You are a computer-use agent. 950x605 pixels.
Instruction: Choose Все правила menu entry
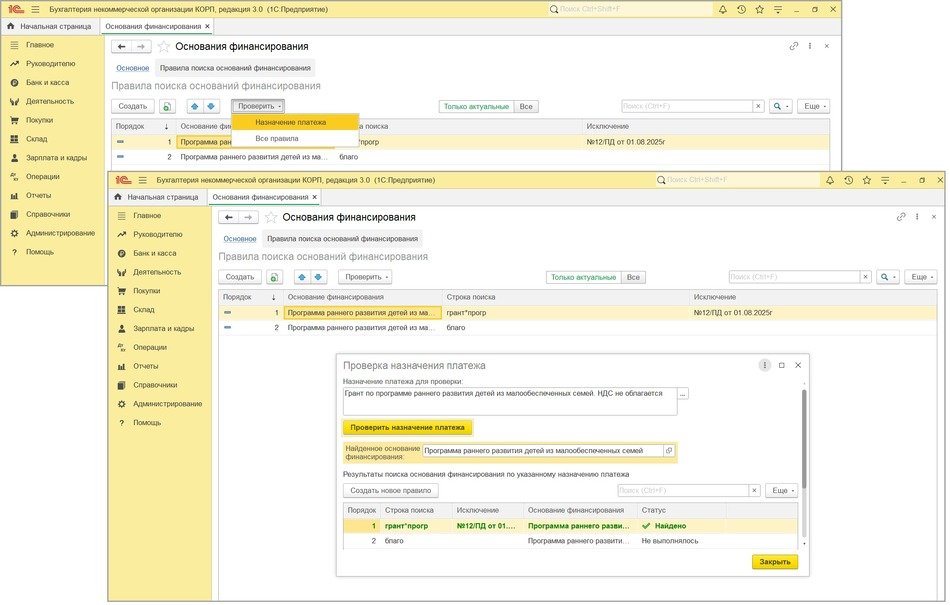pos(277,139)
